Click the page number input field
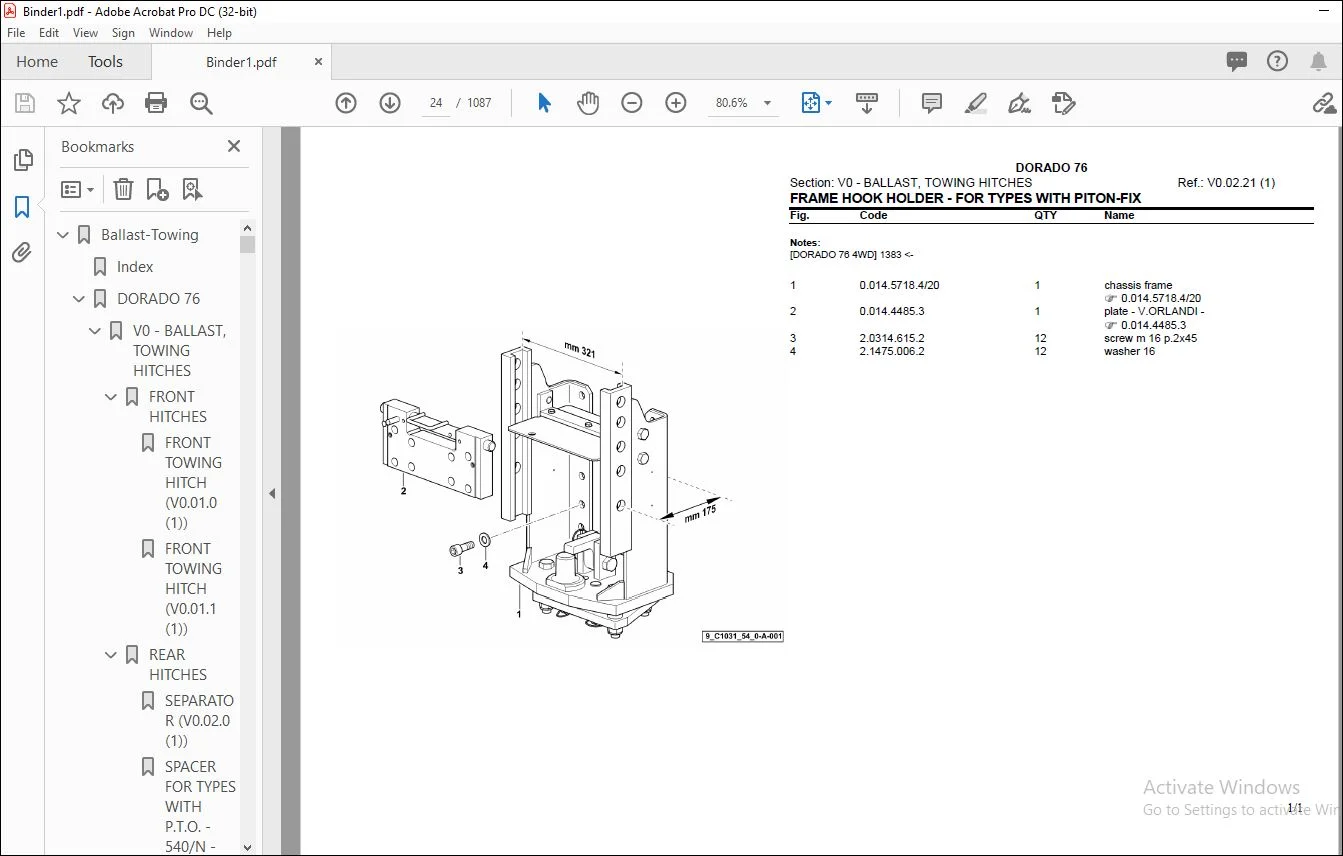This screenshot has width=1343, height=856. click(436, 103)
